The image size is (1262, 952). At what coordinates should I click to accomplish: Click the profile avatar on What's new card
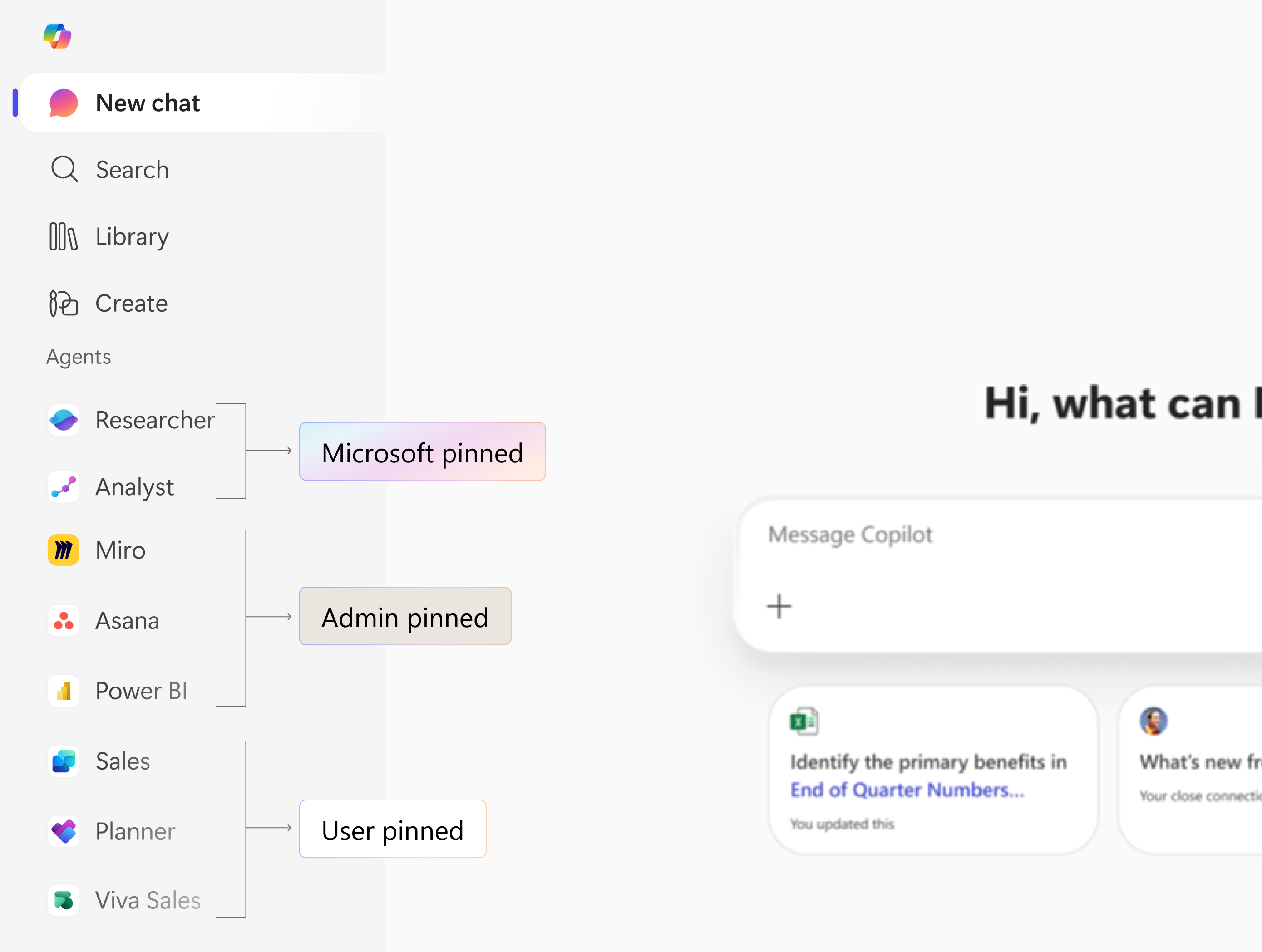(1154, 721)
